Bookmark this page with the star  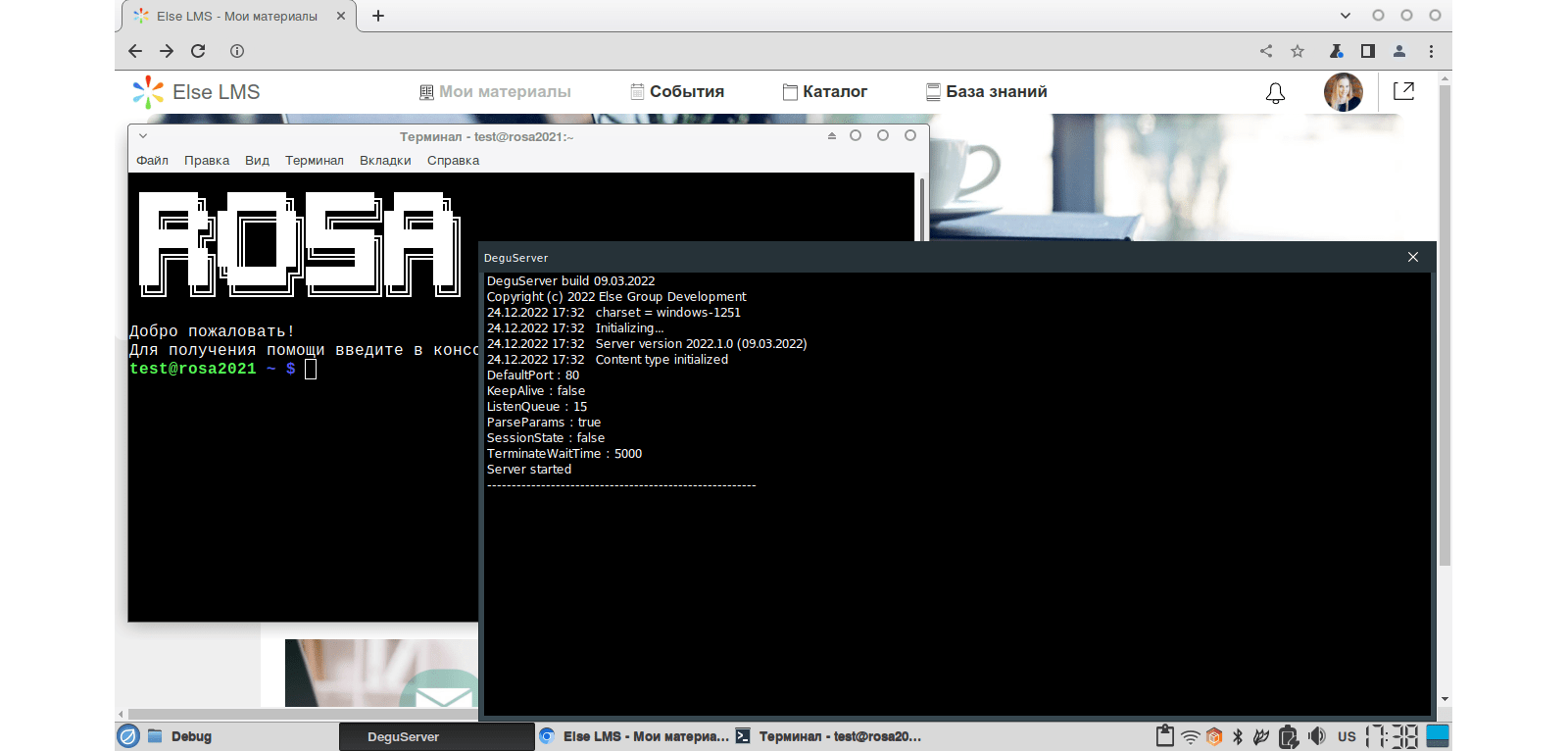pyautogui.click(x=1298, y=51)
